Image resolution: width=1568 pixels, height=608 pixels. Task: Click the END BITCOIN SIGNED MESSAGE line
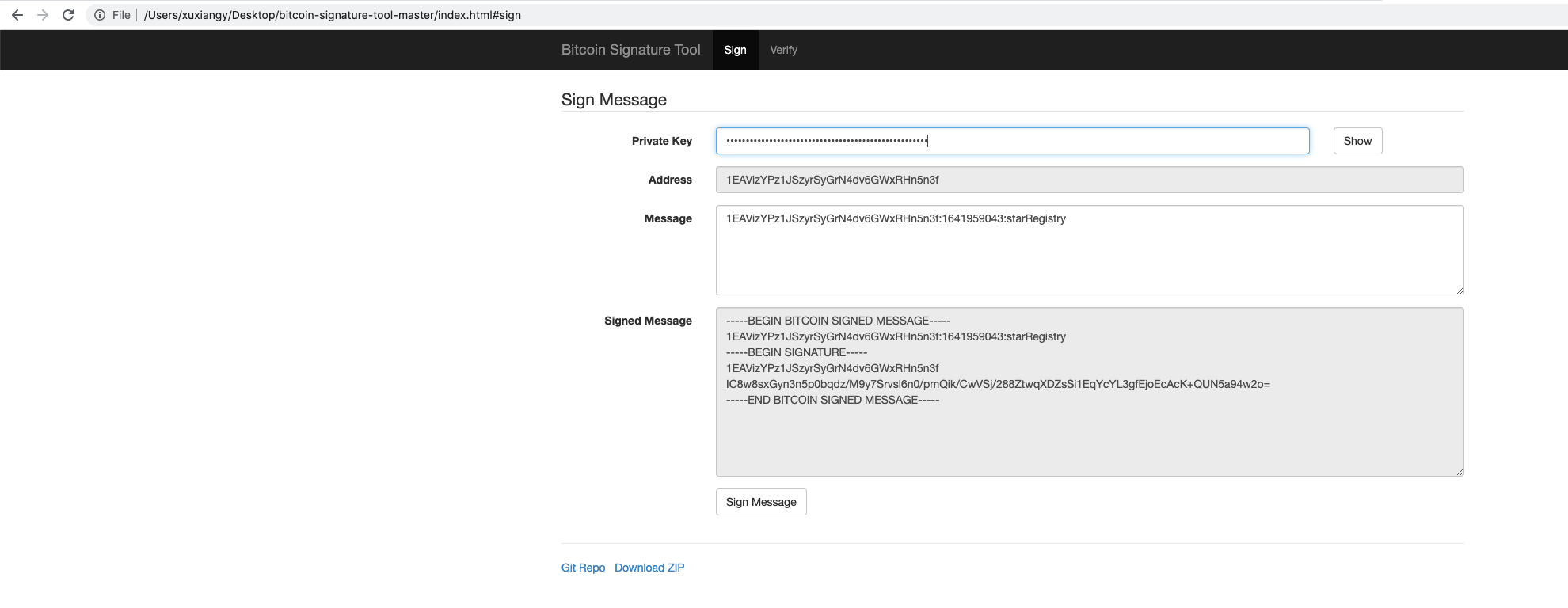[x=832, y=400]
